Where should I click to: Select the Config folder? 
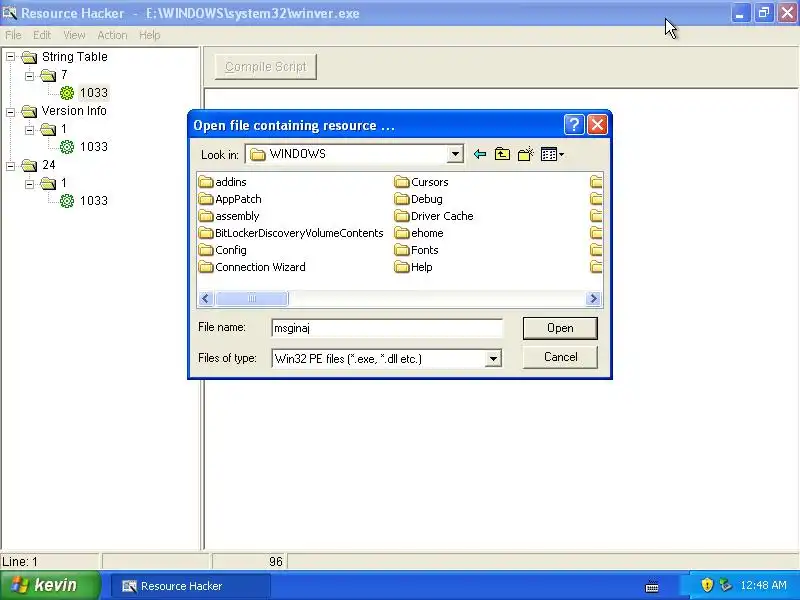[x=222, y=250]
